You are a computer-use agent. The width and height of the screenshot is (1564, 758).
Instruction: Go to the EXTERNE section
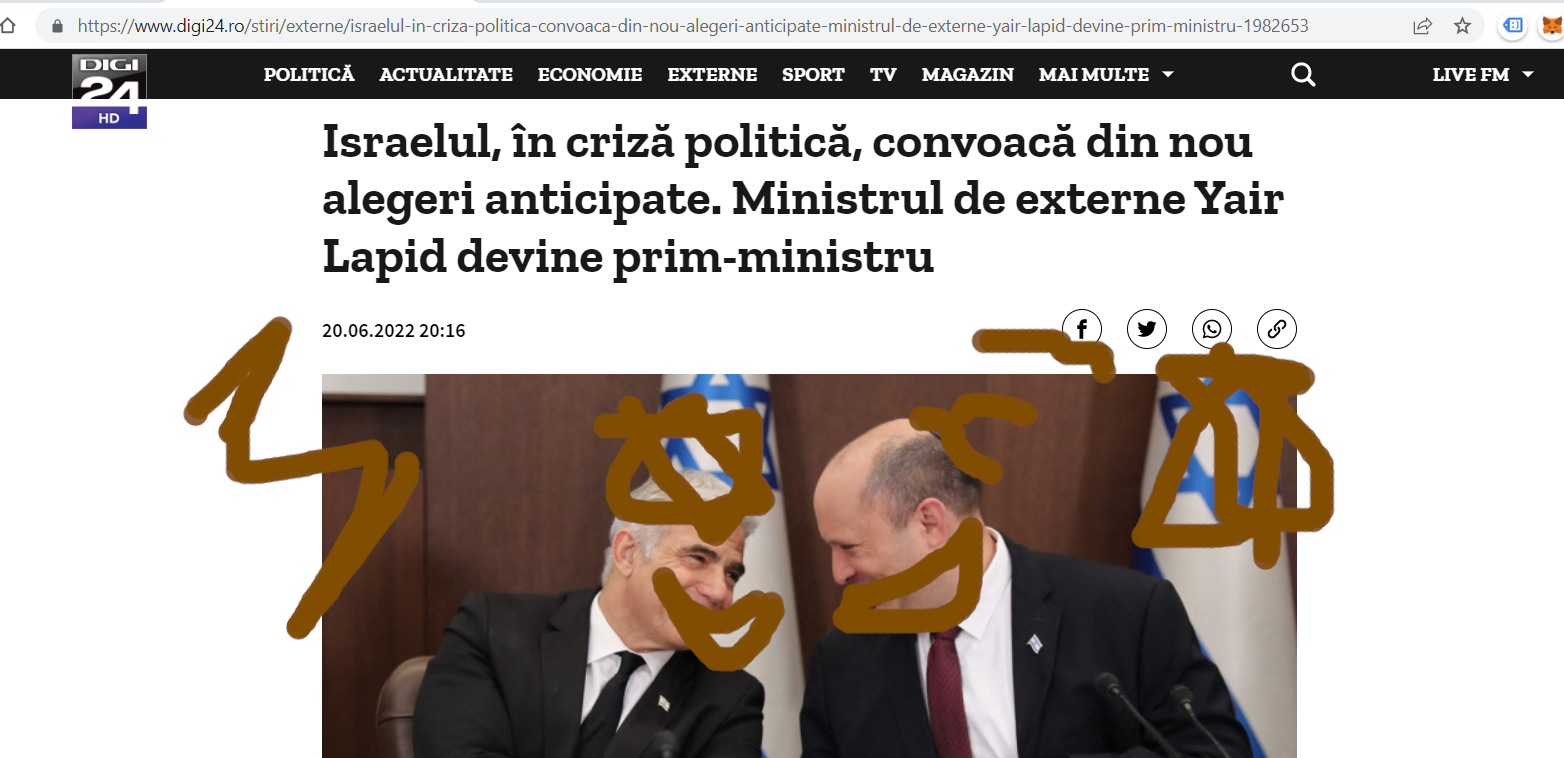coord(712,75)
